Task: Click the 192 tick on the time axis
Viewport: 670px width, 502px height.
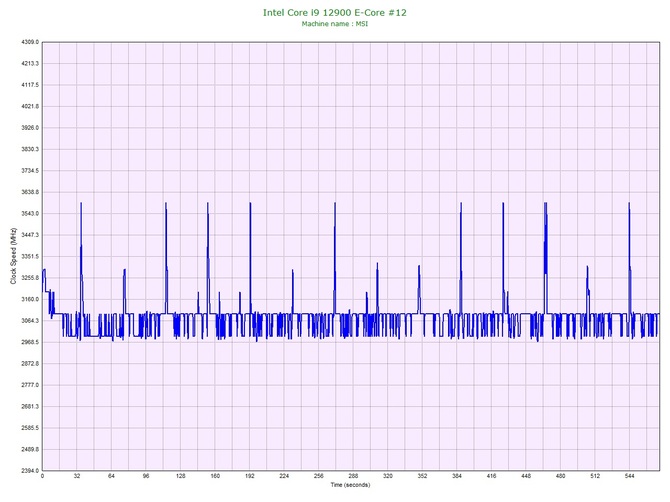Action: (x=249, y=477)
